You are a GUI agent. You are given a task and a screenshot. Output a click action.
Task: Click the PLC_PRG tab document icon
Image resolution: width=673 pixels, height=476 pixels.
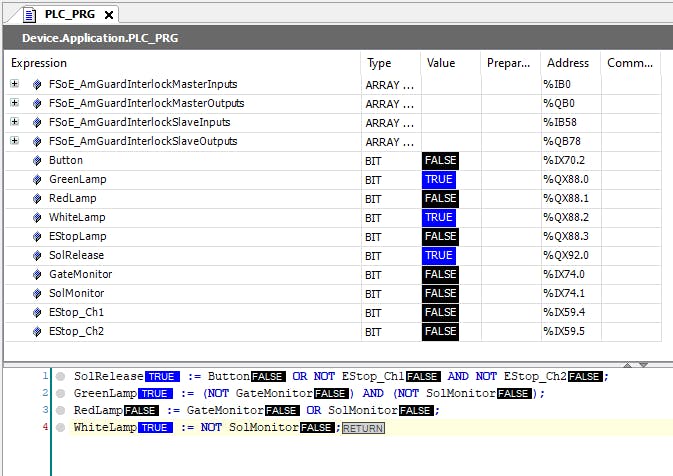pos(29,15)
